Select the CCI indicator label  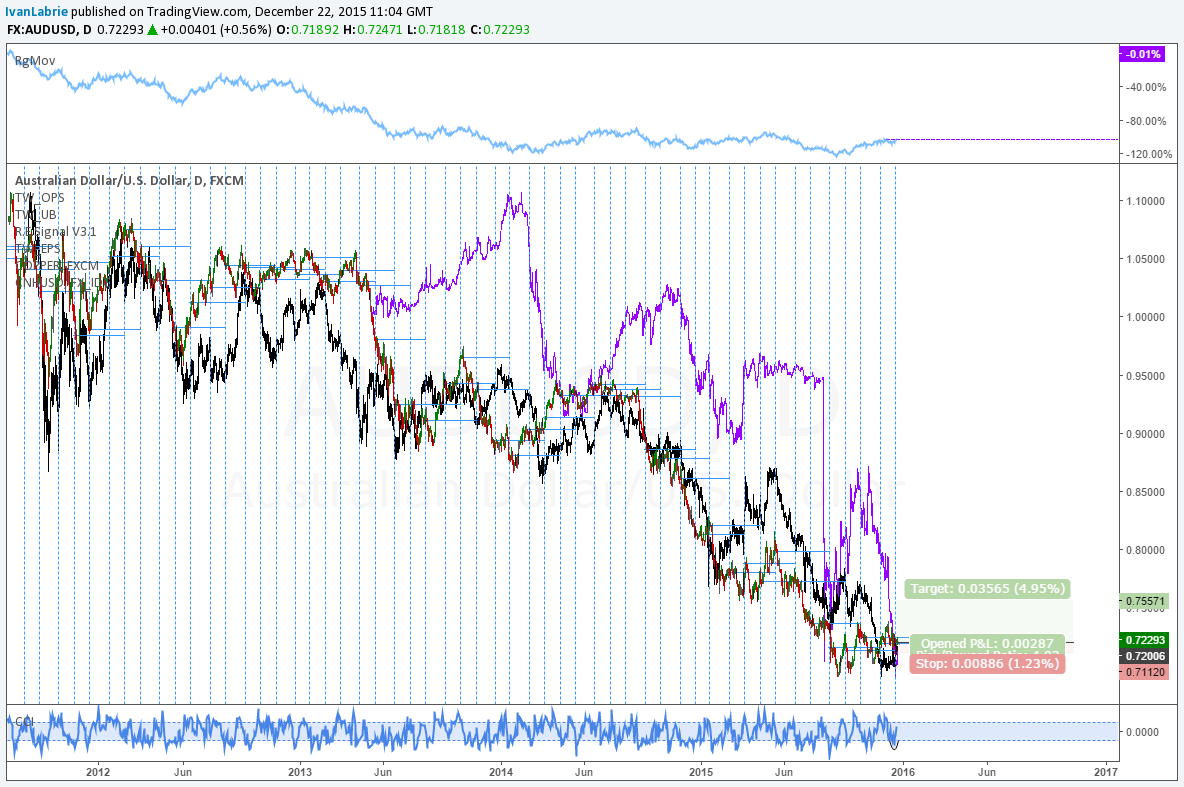[25, 722]
